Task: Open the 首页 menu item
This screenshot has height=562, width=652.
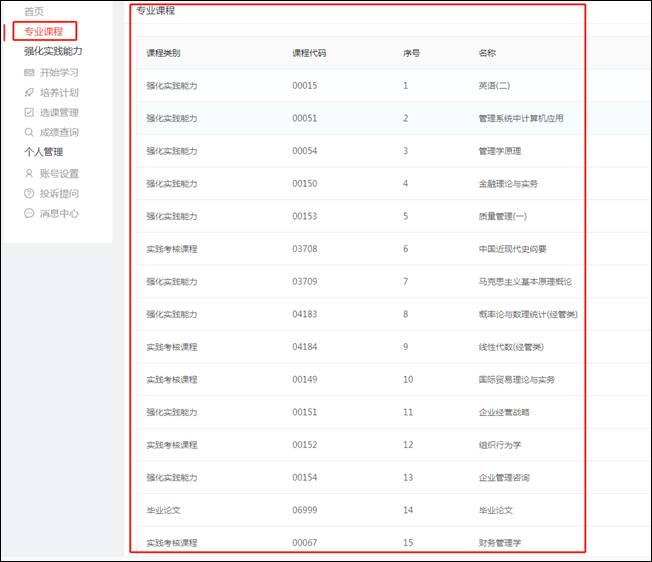Action: 34,11
